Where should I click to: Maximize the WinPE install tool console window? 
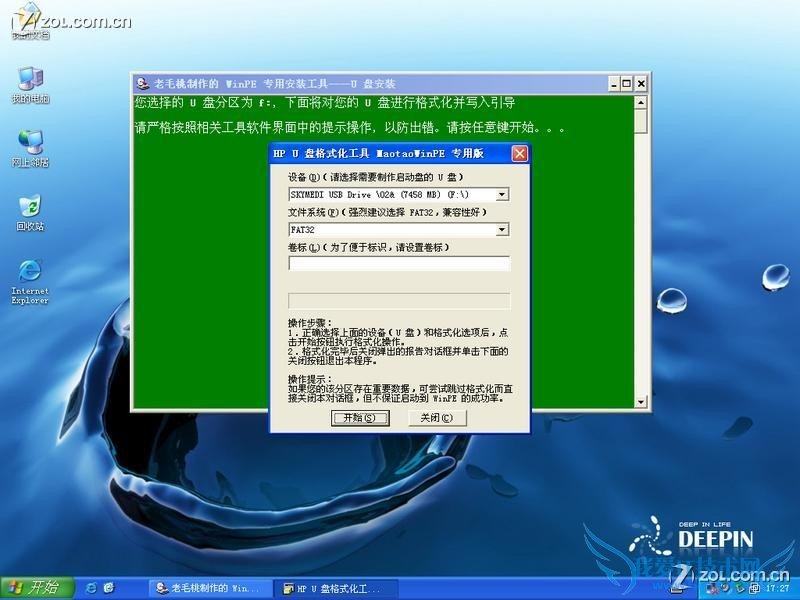tap(625, 84)
